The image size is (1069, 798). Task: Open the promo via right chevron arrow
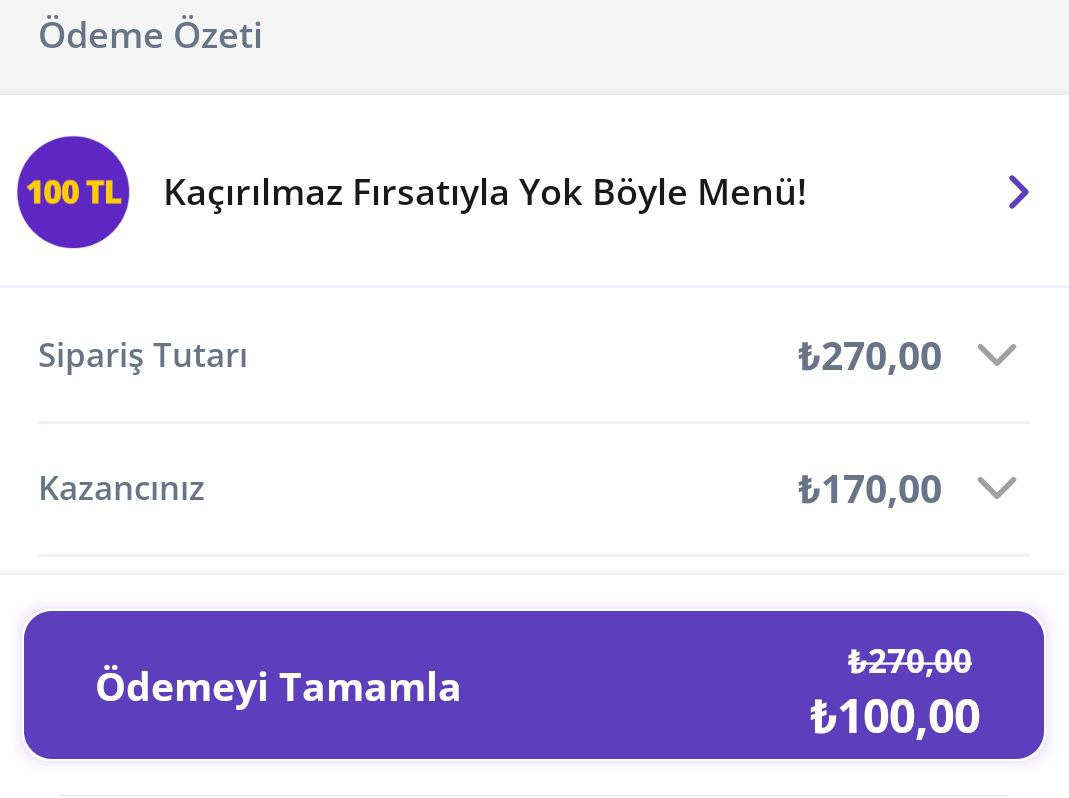[1018, 192]
